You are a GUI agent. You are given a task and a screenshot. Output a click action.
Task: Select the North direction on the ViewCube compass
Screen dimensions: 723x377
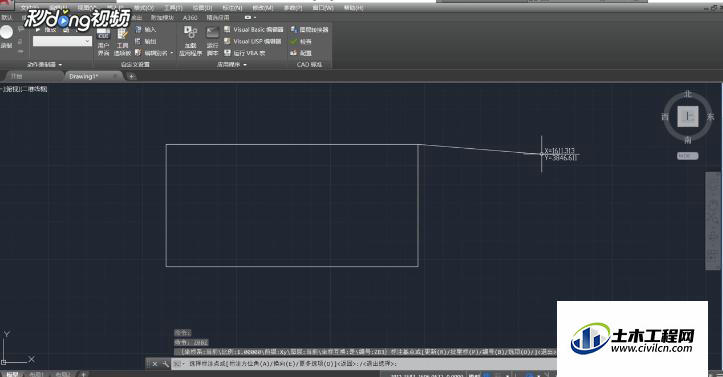[687, 94]
